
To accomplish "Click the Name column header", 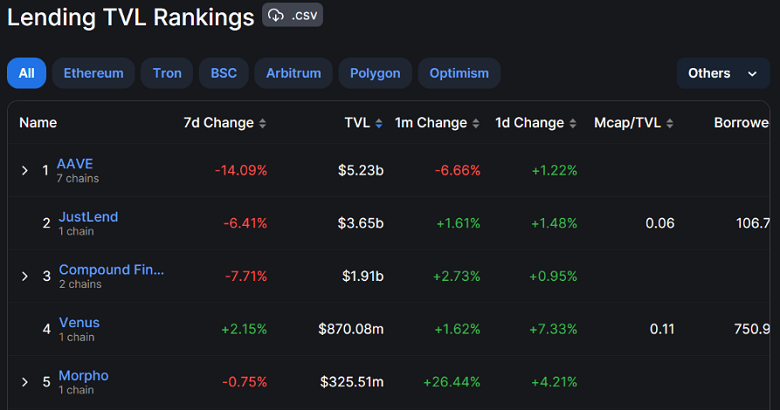I will 38,123.
